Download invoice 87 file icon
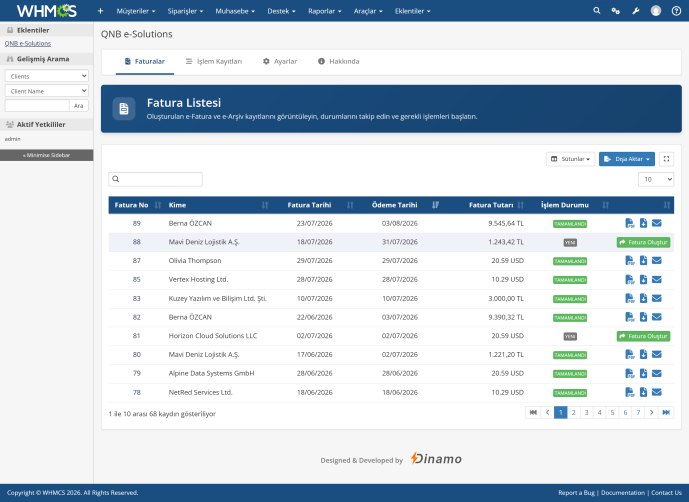689x502 pixels. click(643, 261)
